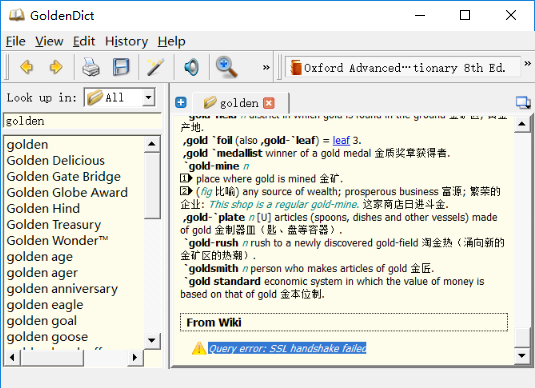Click word list horizontal scroll right arrow

pos(135,357)
